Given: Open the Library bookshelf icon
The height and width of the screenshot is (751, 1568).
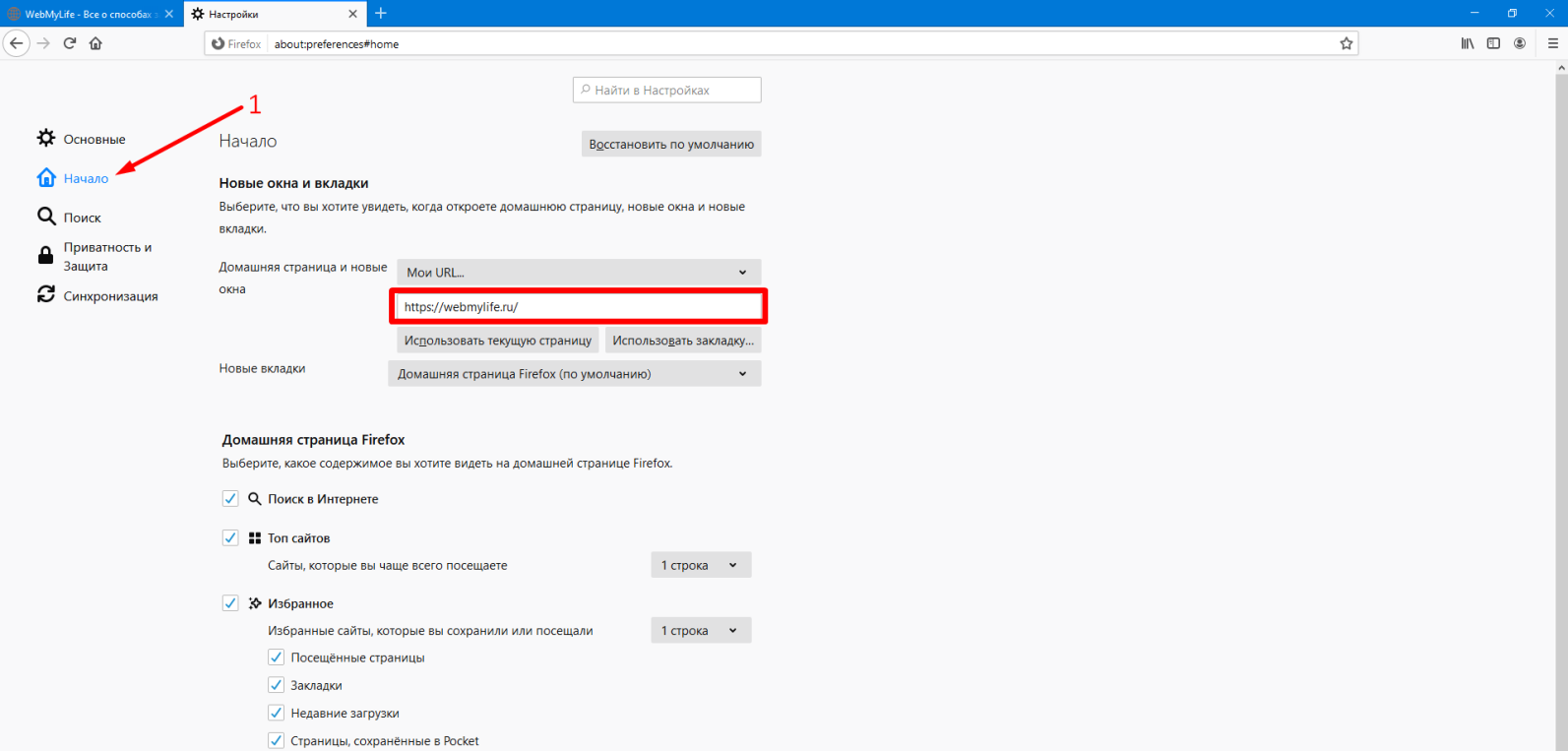Looking at the screenshot, I should click(1468, 43).
